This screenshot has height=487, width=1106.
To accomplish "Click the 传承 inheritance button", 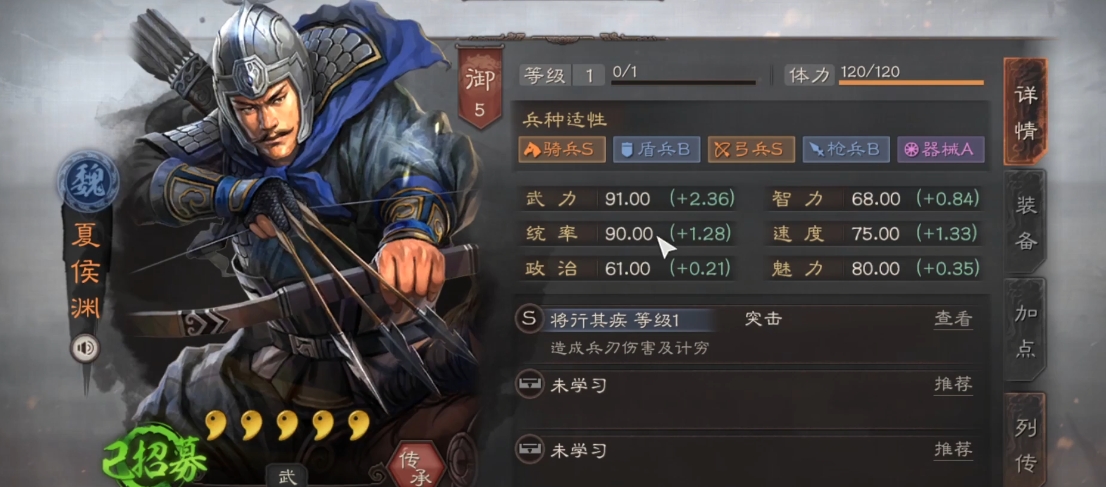I will pyautogui.click(x=416, y=463).
